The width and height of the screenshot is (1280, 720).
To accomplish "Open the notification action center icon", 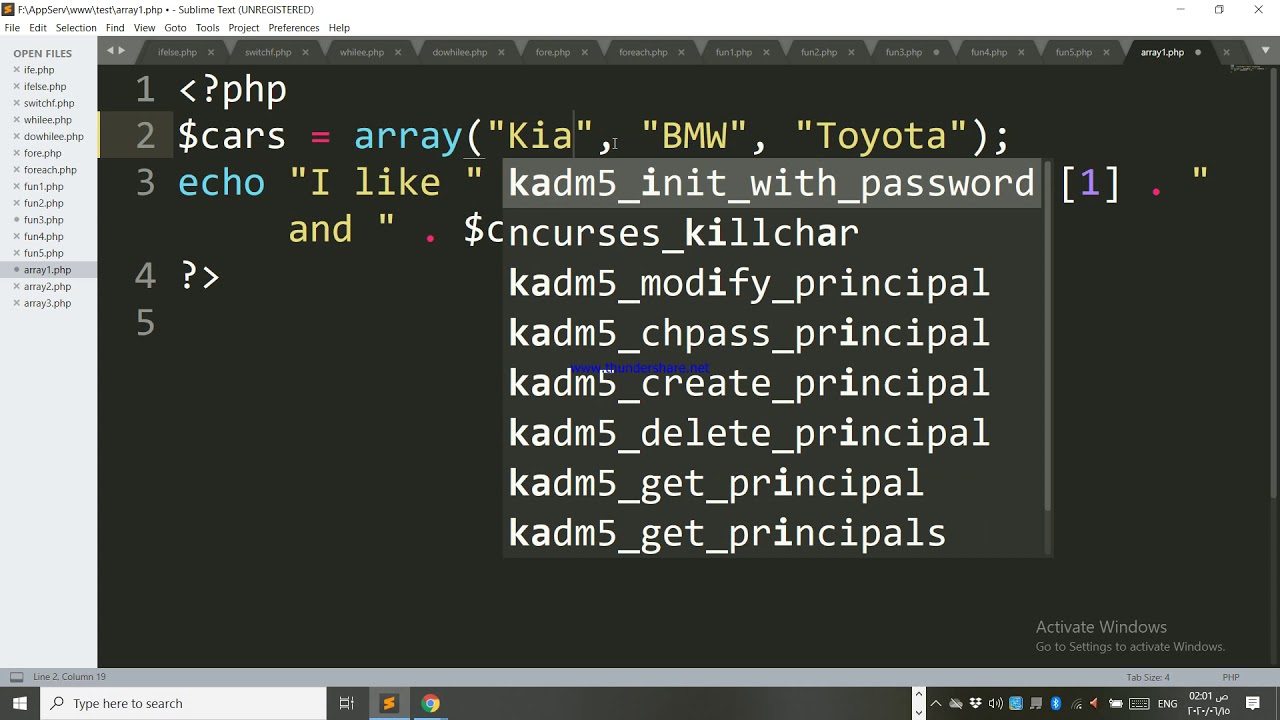I will point(1252,703).
